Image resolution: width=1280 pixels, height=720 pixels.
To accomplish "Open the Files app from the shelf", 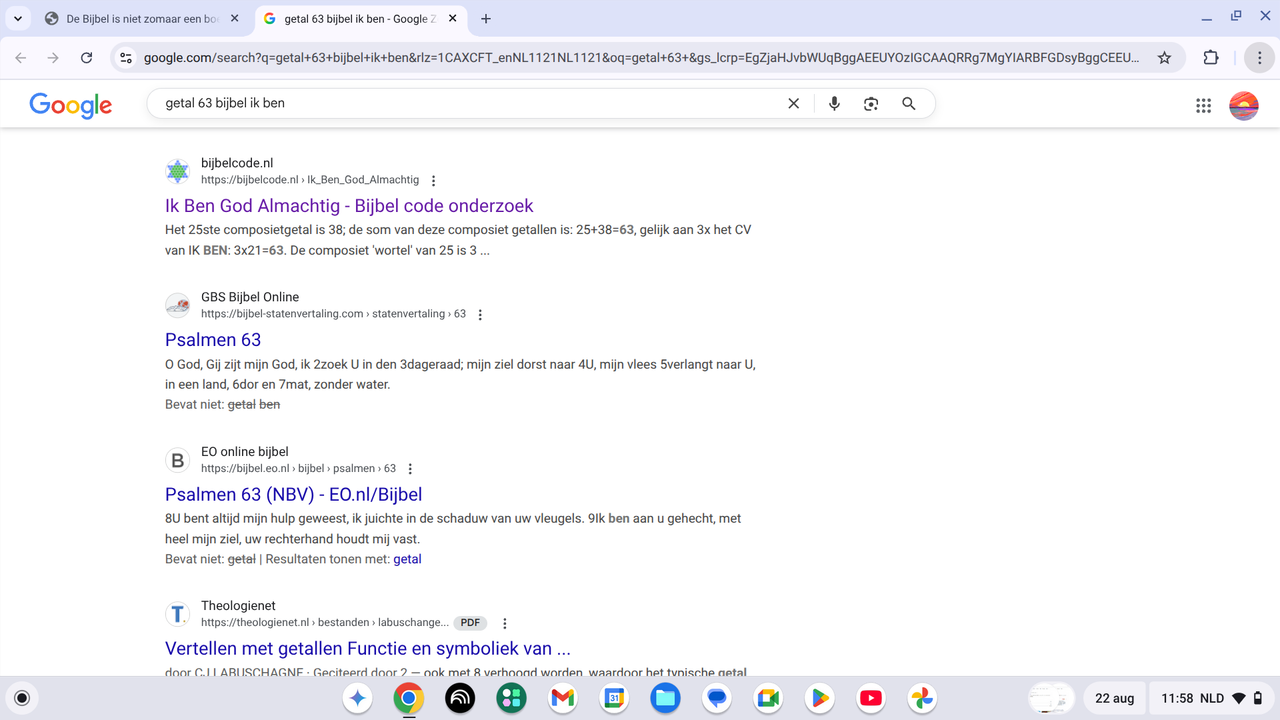I will [x=666, y=698].
